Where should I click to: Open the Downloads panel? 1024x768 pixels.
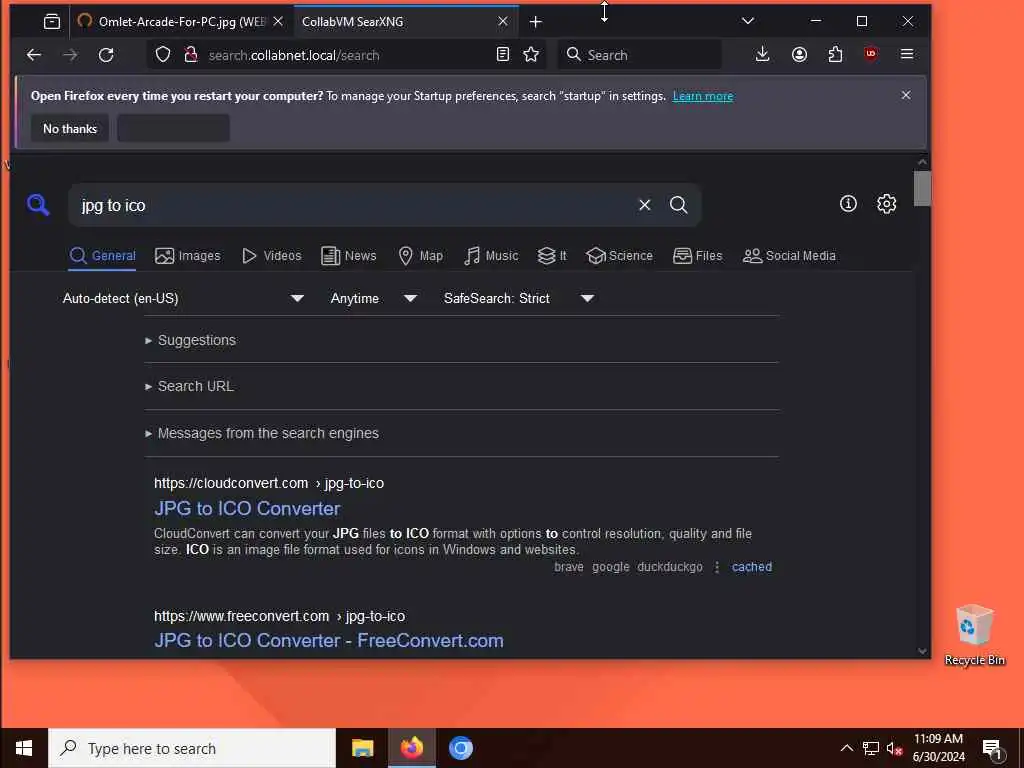coord(762,54)
